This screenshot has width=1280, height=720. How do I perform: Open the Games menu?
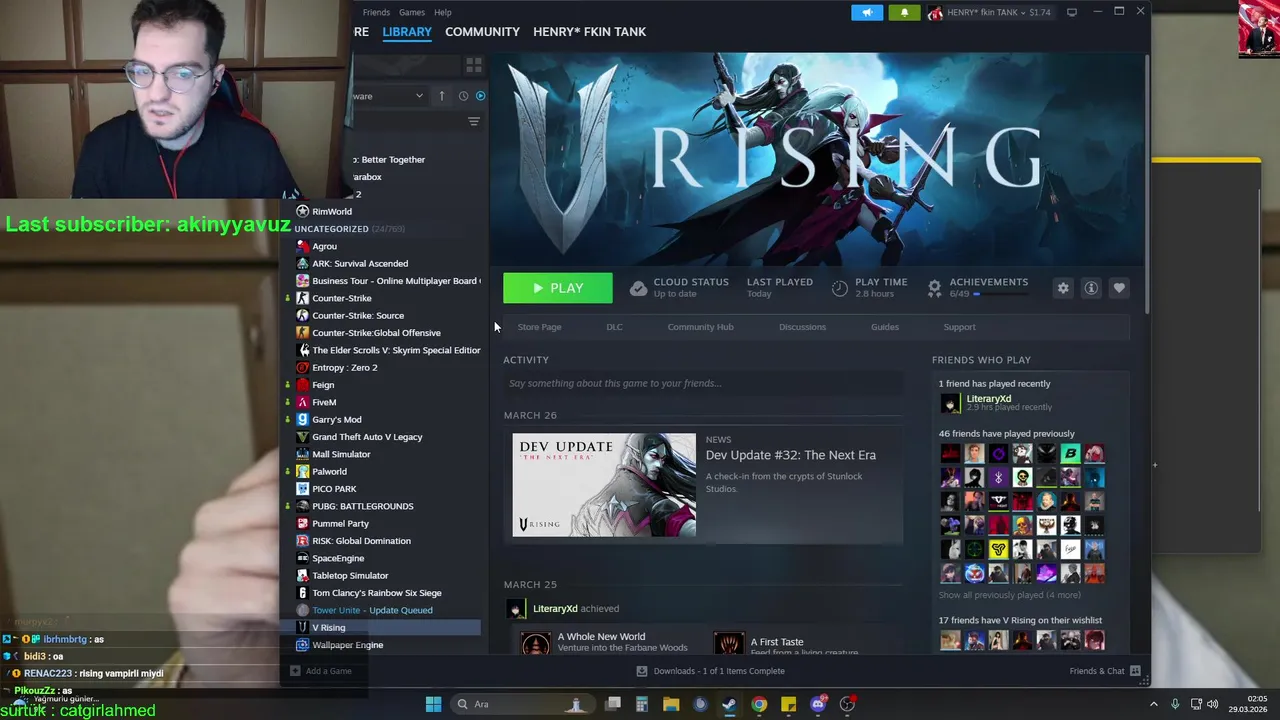click(412, 12)
